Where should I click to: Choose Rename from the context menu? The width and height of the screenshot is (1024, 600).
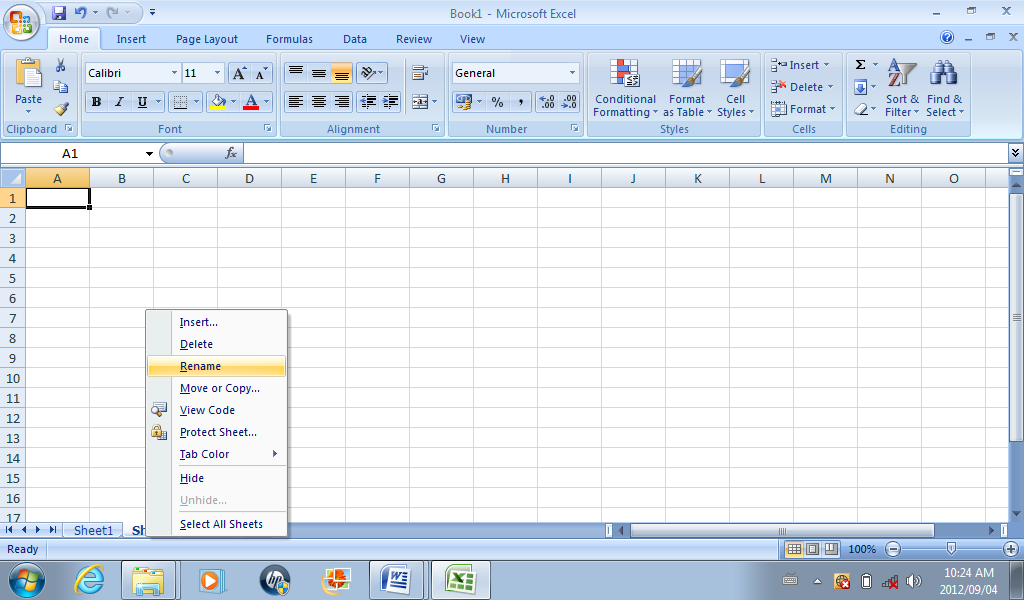click(201, 366)
